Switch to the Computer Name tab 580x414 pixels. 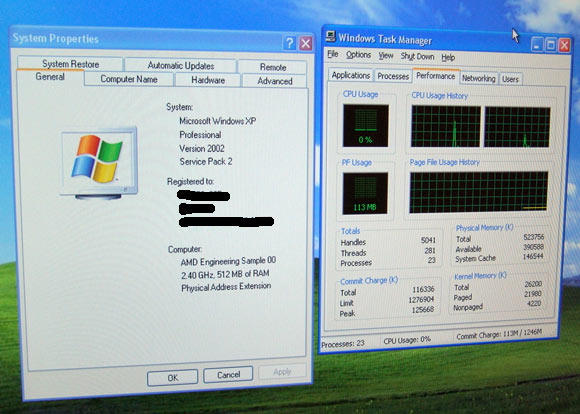click(x=129, y=79)
